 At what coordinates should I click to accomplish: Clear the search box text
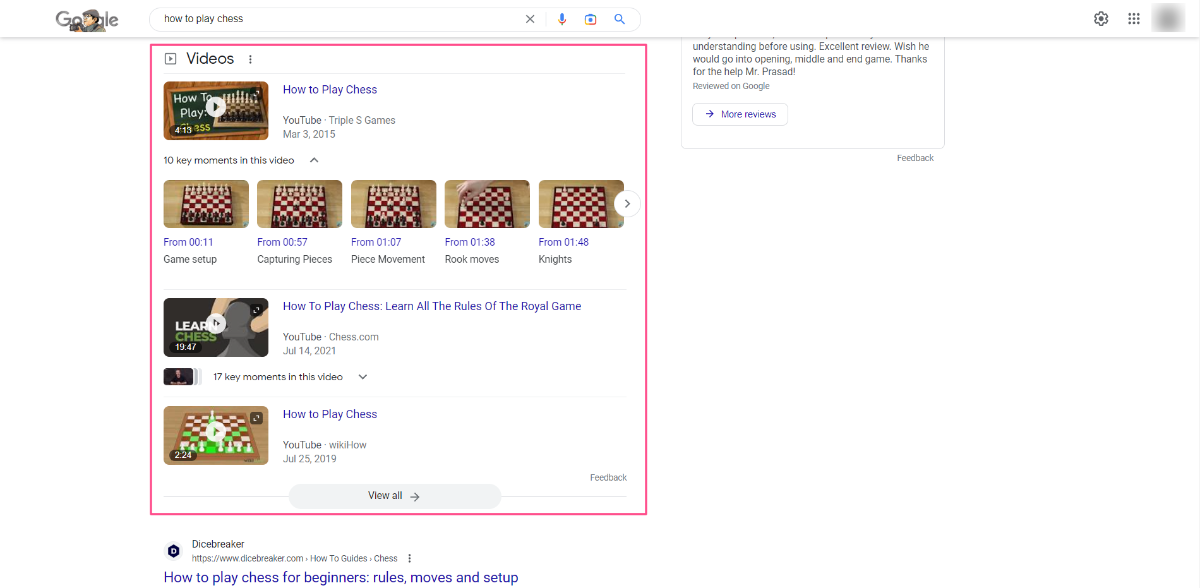pos(530,19)
